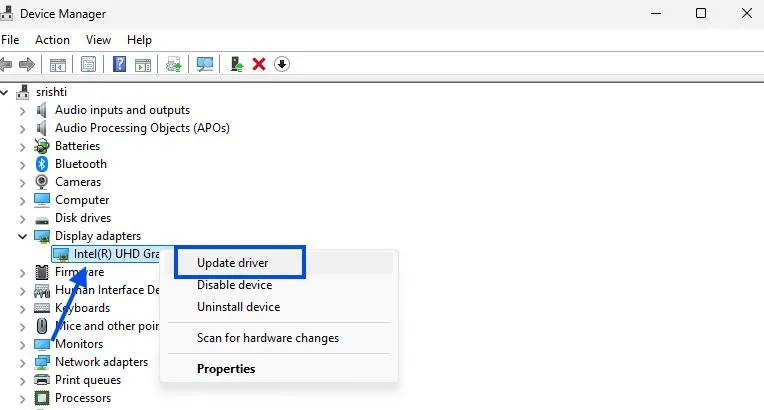Open the Help menu

pos(139,40)
